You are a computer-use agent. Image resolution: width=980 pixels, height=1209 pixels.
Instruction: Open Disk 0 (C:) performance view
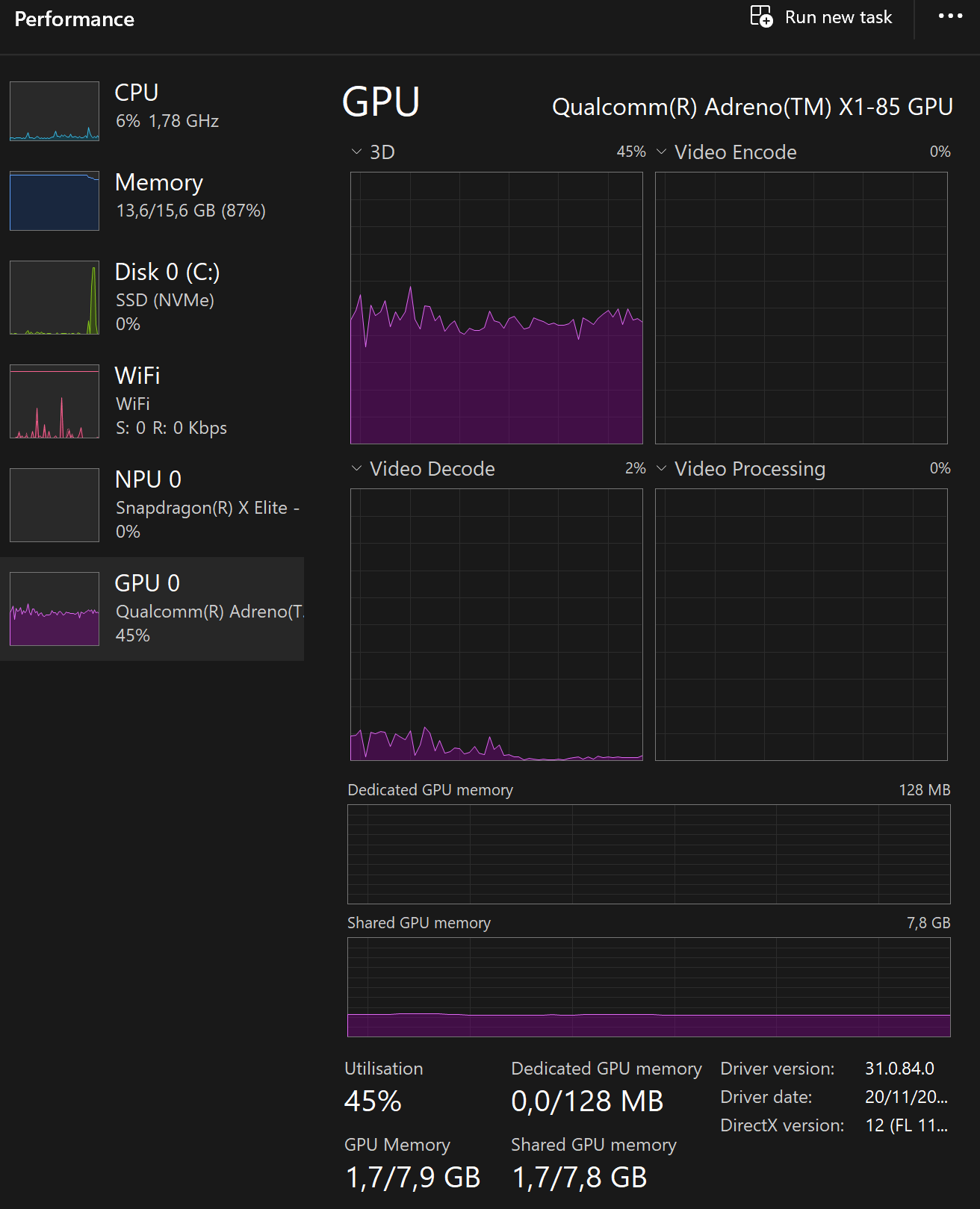[167, 273]
